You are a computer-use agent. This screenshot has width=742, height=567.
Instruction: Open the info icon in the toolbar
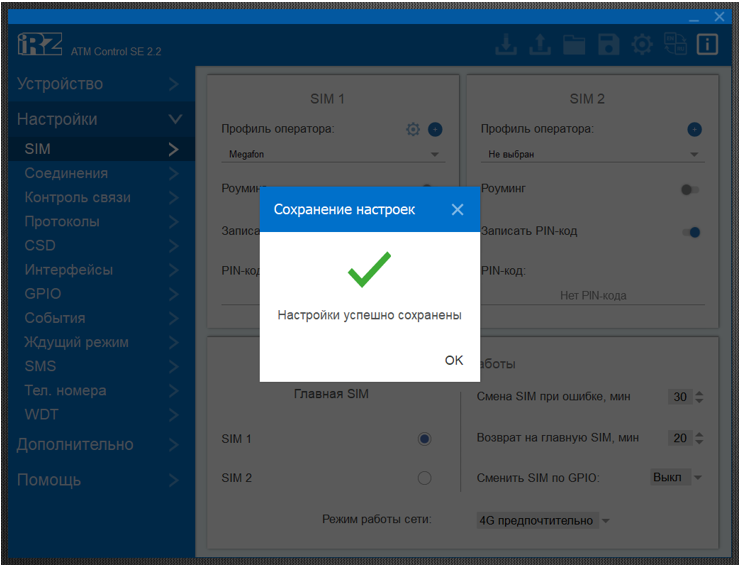[x=708, y=45]
